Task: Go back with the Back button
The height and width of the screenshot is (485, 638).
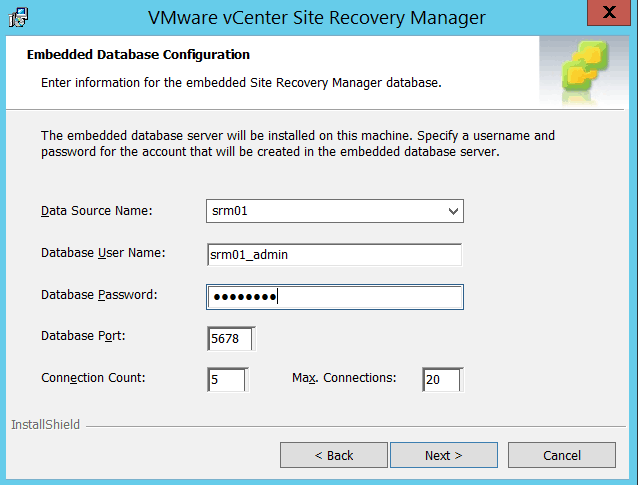Action: click(333, 455)
